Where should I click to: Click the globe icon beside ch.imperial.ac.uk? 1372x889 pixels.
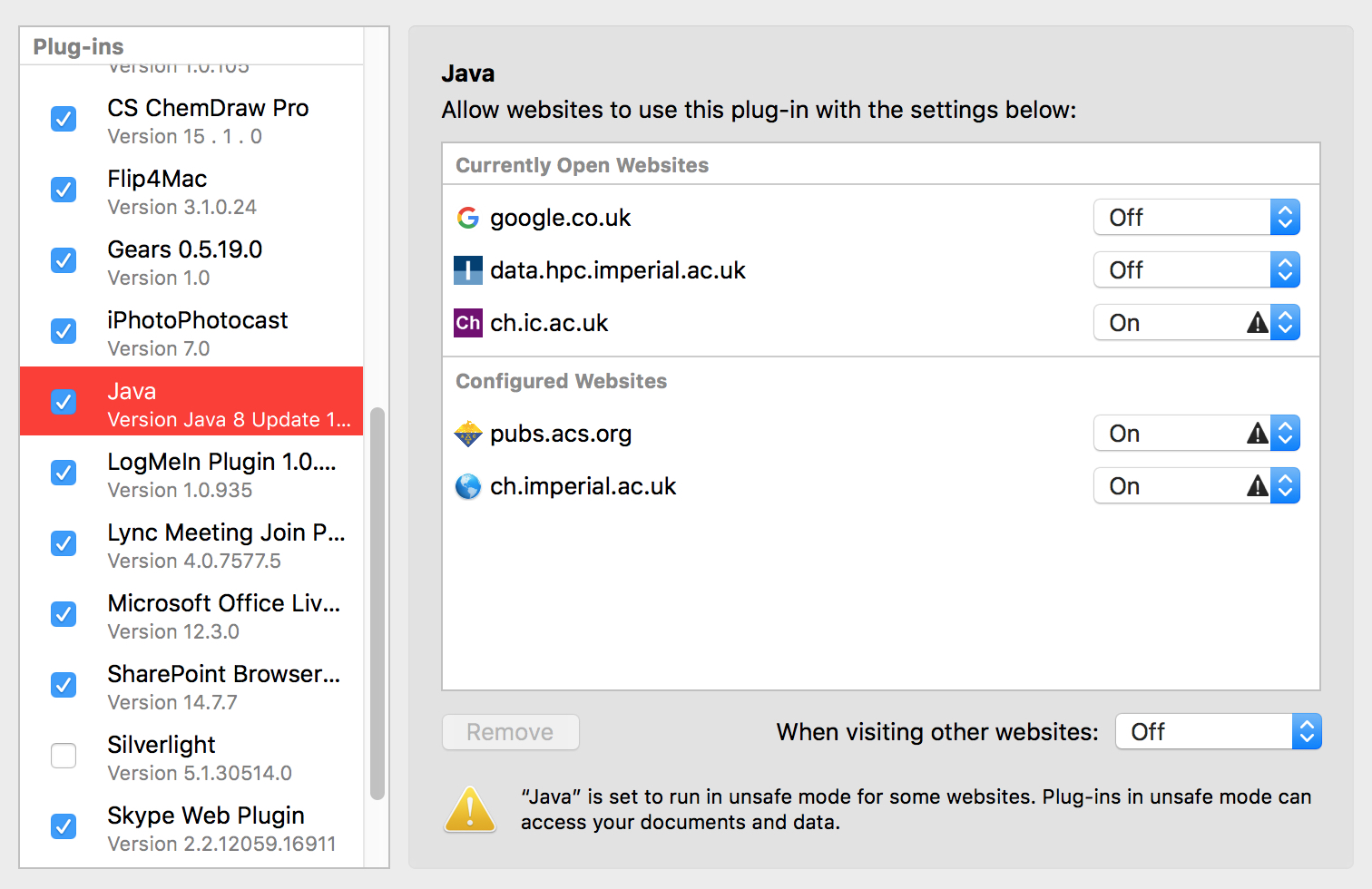coord(467,486)
